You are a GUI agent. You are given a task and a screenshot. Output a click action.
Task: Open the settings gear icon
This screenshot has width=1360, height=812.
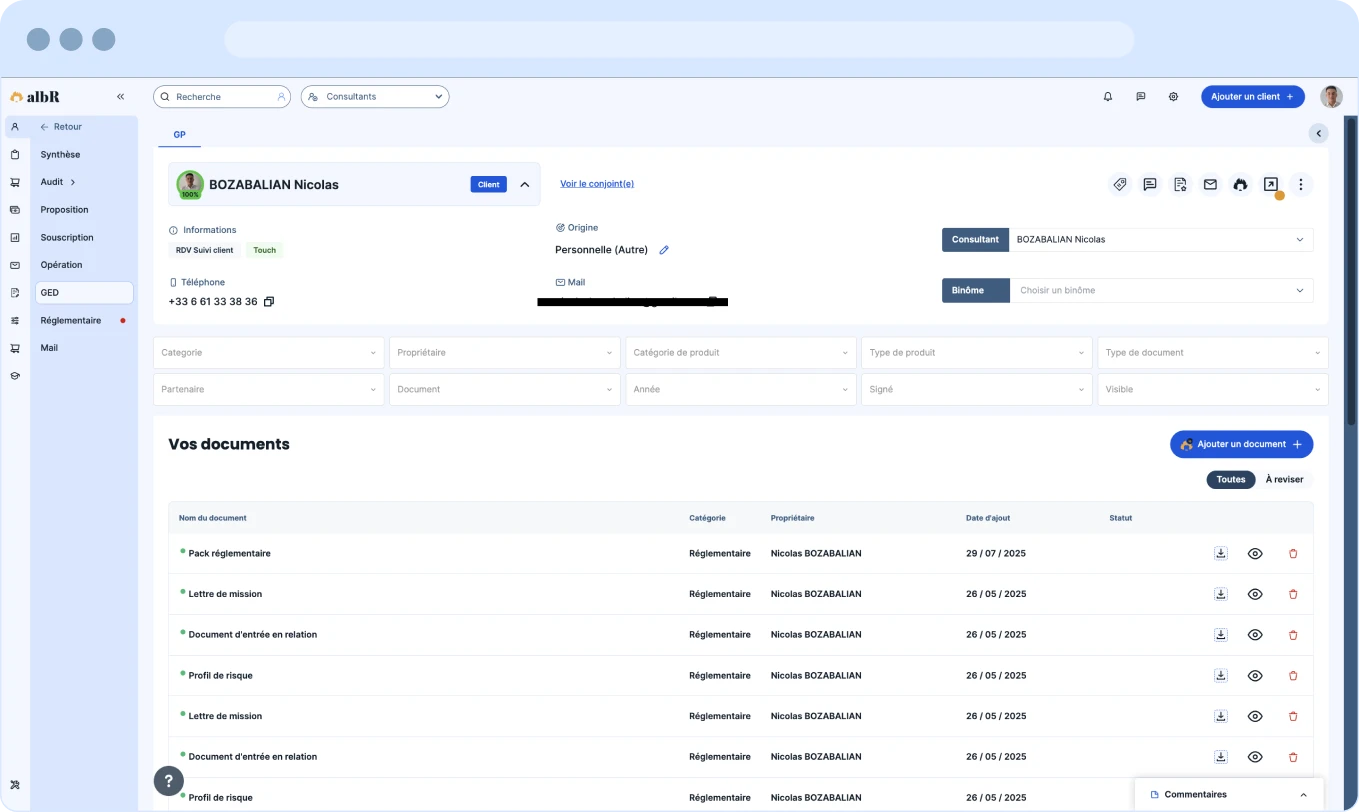point(1173,97)
